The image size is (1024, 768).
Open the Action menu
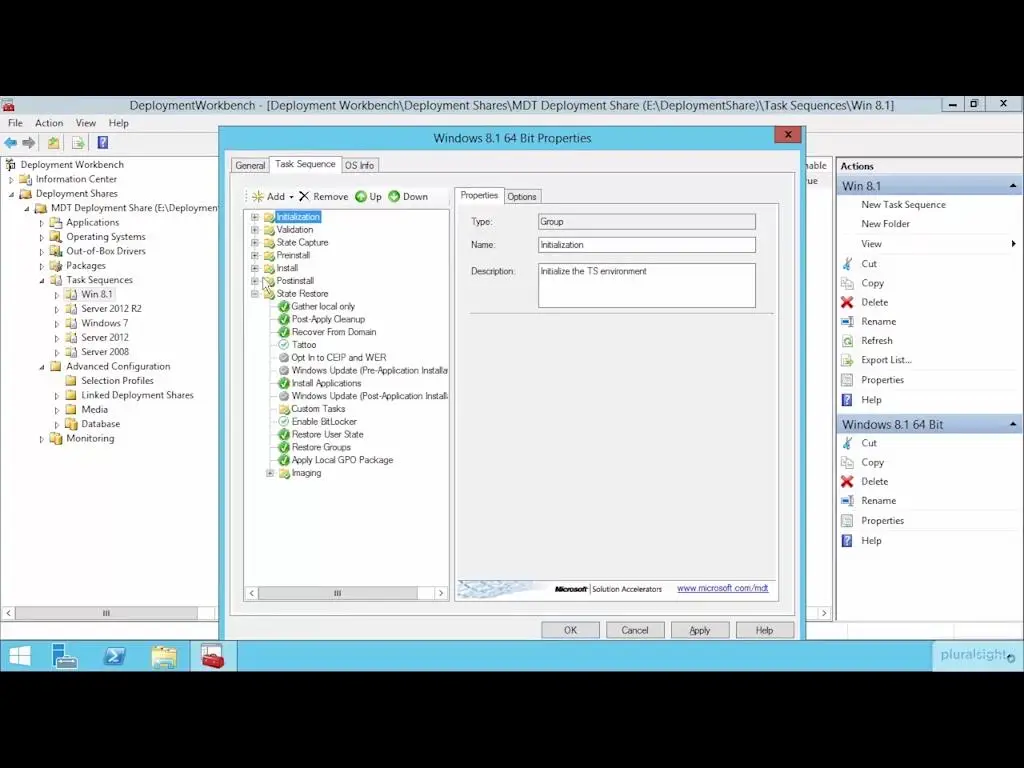pos(49,123)
